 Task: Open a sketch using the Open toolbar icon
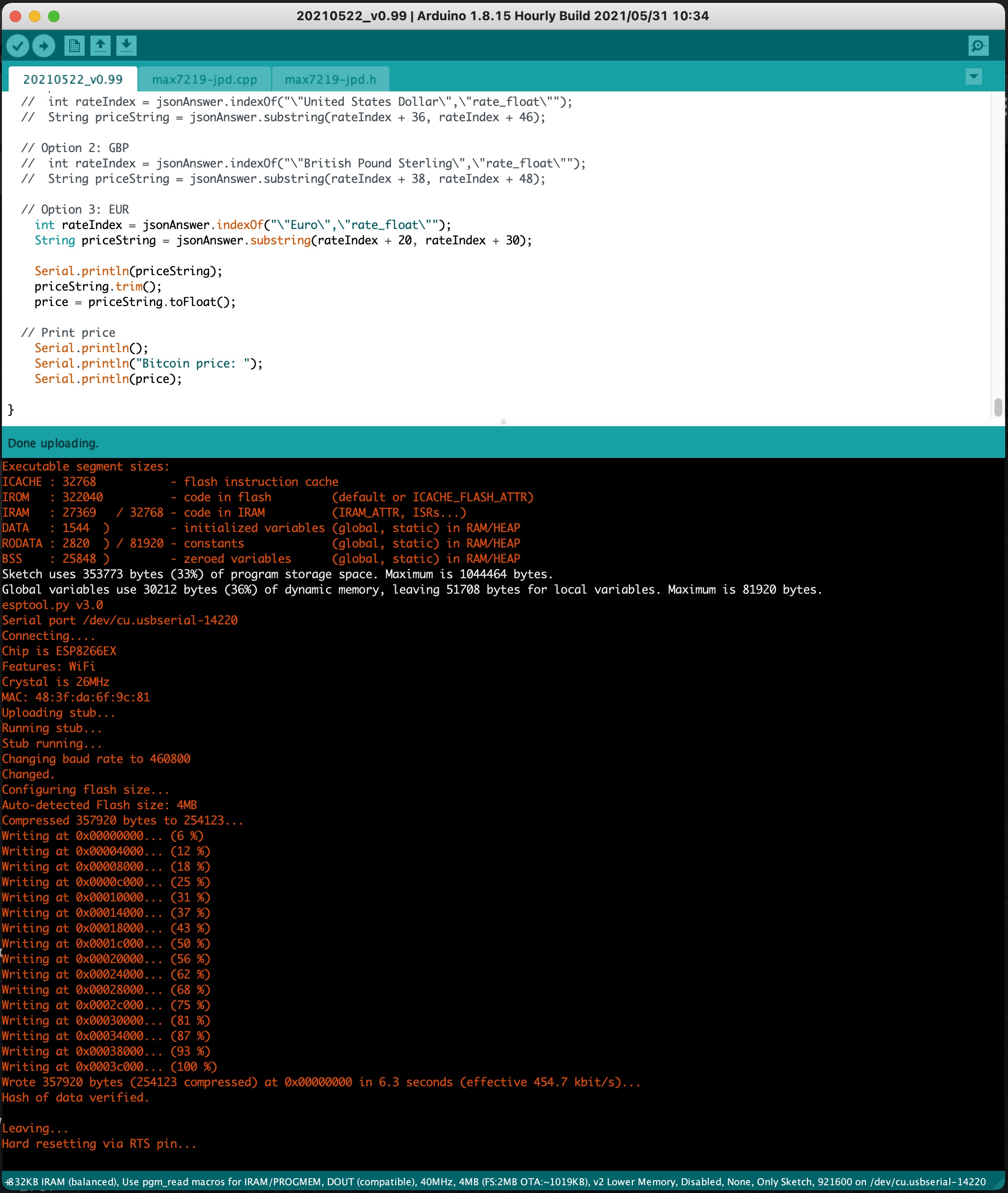click(x=101, y=46)
